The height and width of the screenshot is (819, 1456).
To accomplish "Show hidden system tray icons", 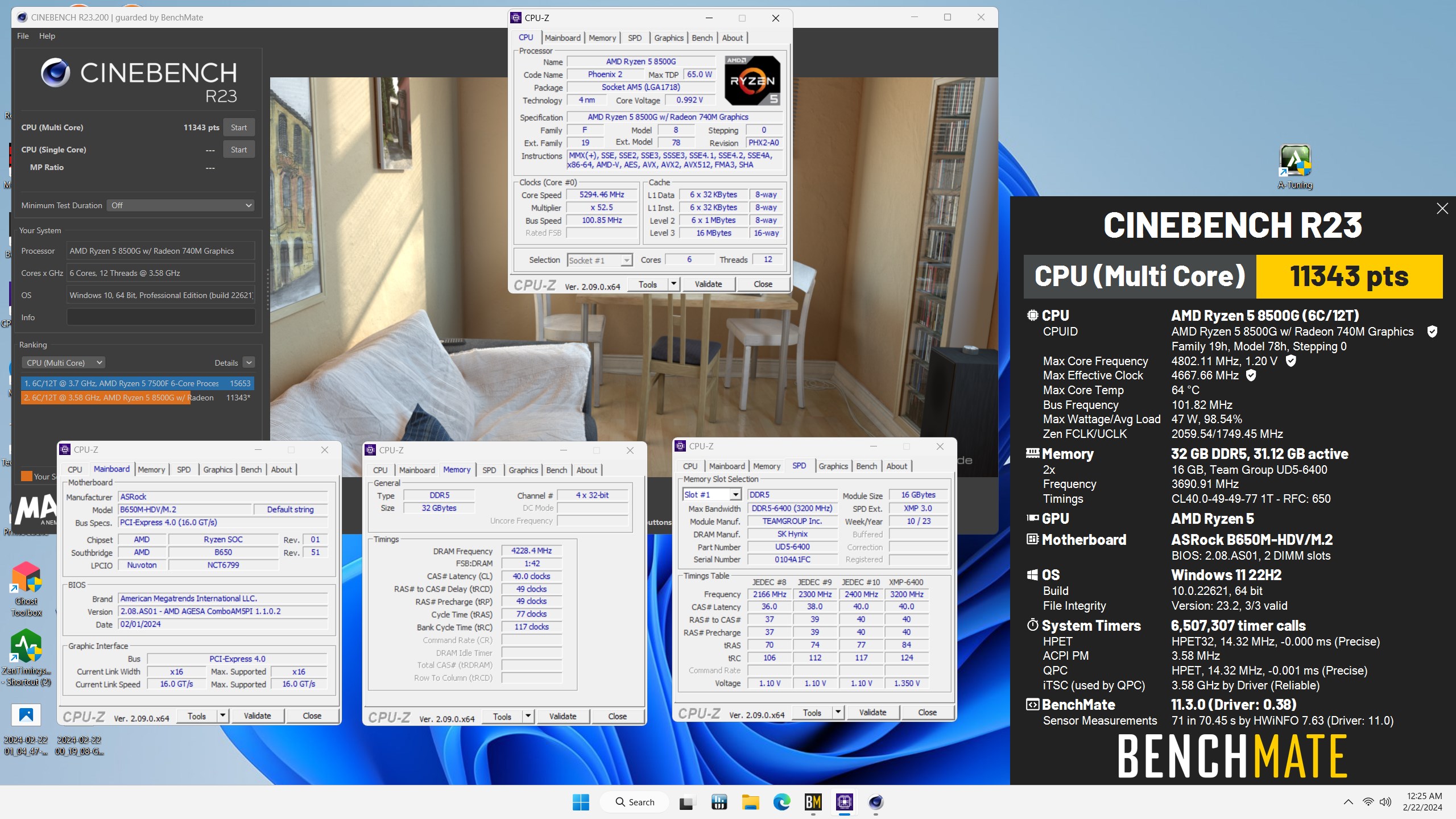I will 1348,802.
